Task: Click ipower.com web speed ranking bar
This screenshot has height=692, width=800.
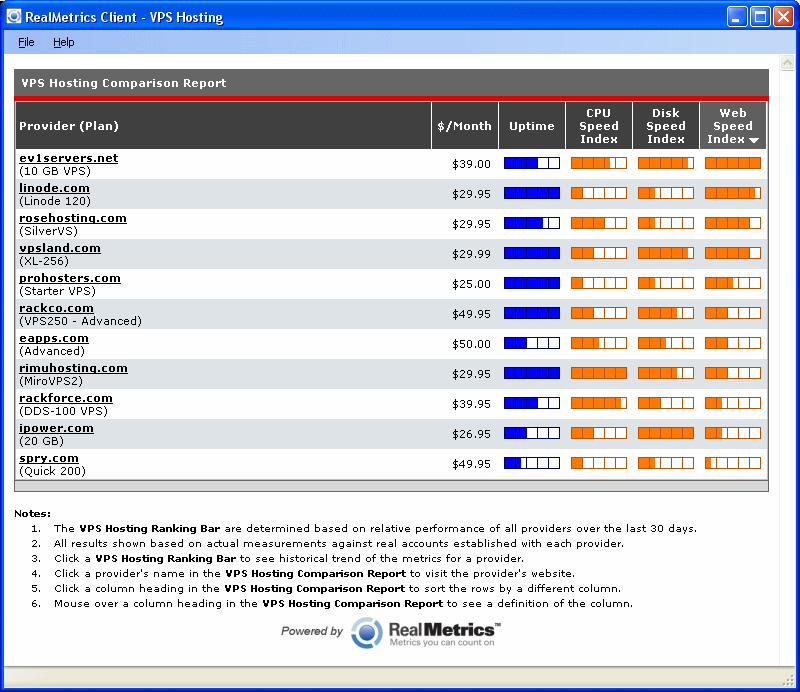Action: [732, 433]
